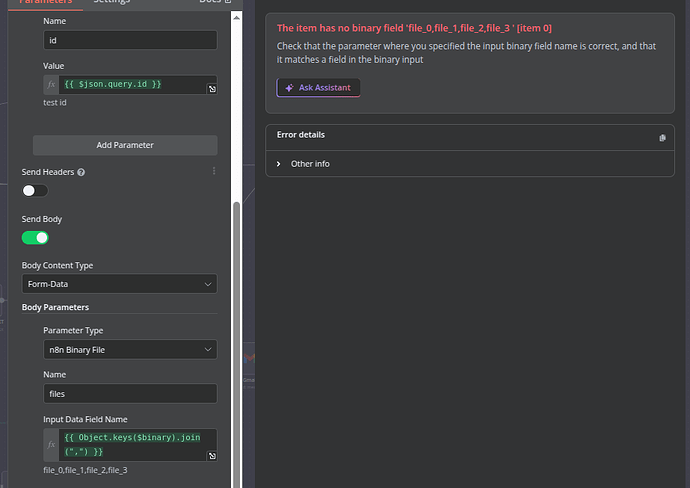
Task: Click the 'Body Parameters' section label
Action: pos(55,307)
